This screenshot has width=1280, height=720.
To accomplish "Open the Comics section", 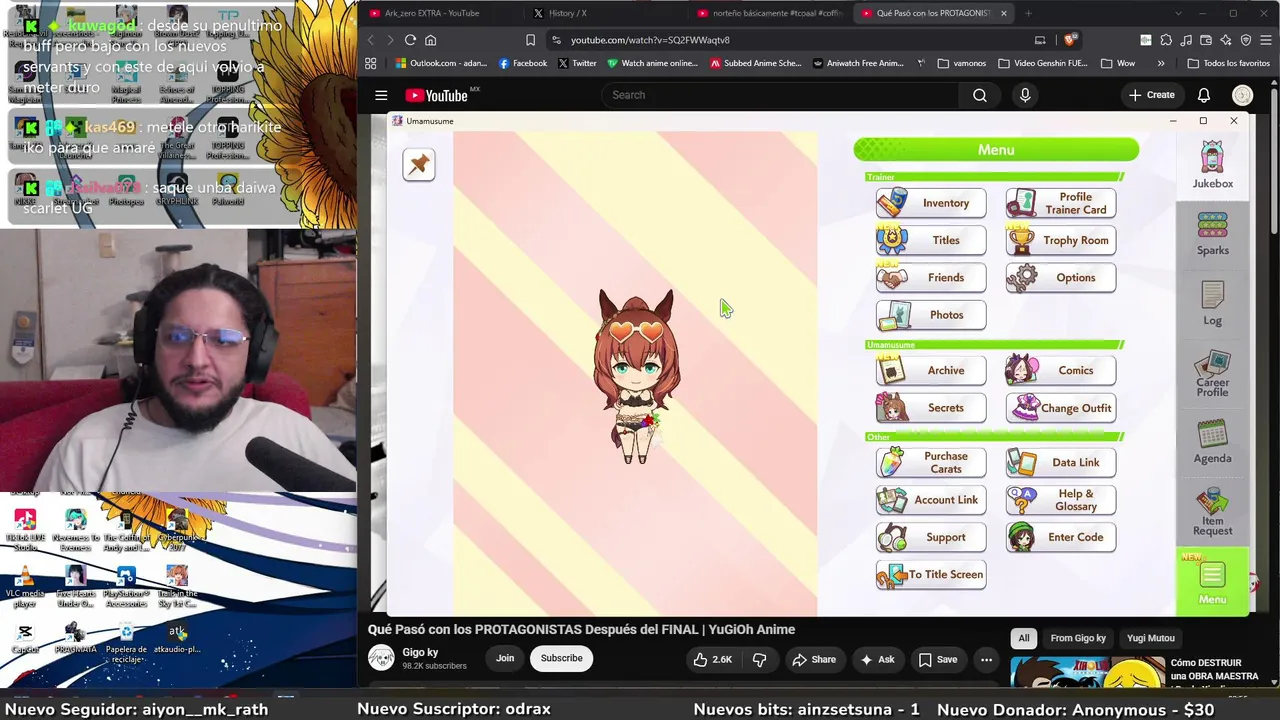I will (x=1061, y=370).
